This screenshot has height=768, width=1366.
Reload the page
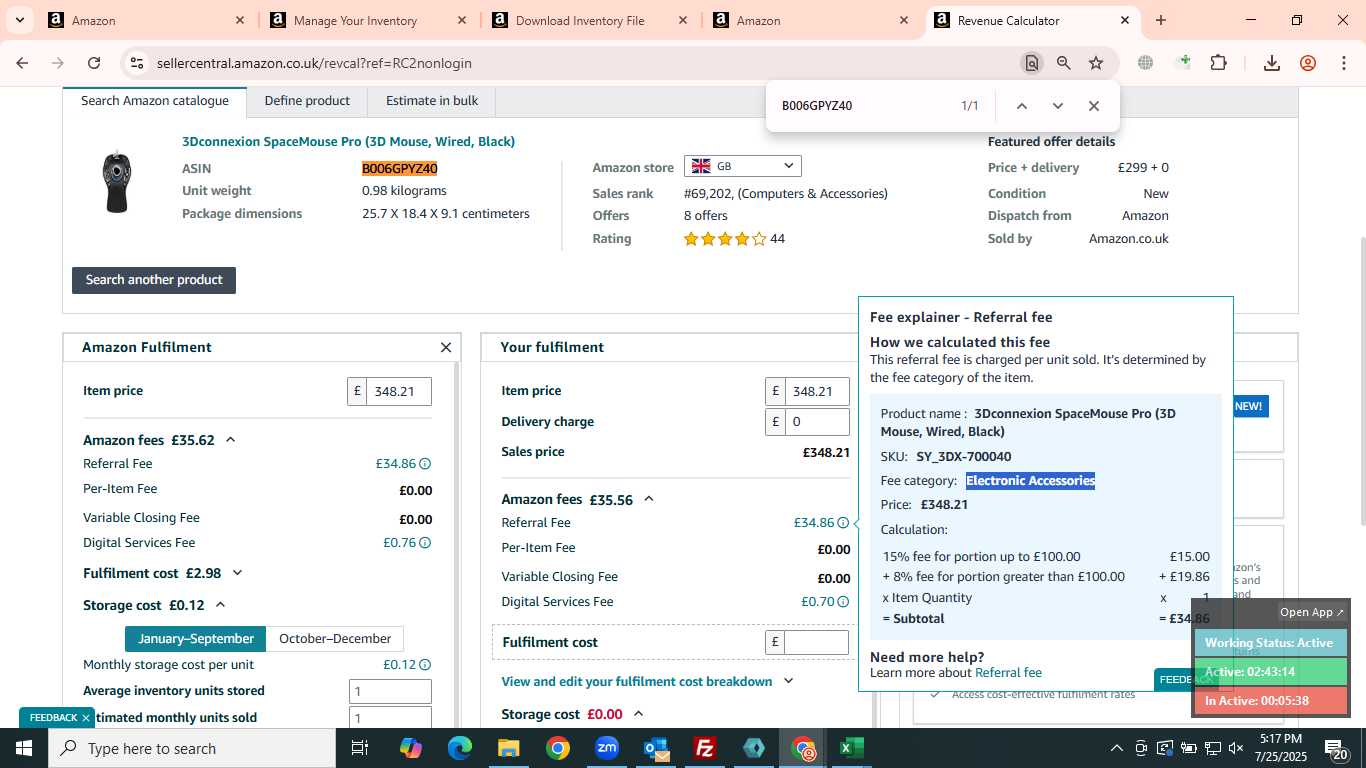point(94,63)
